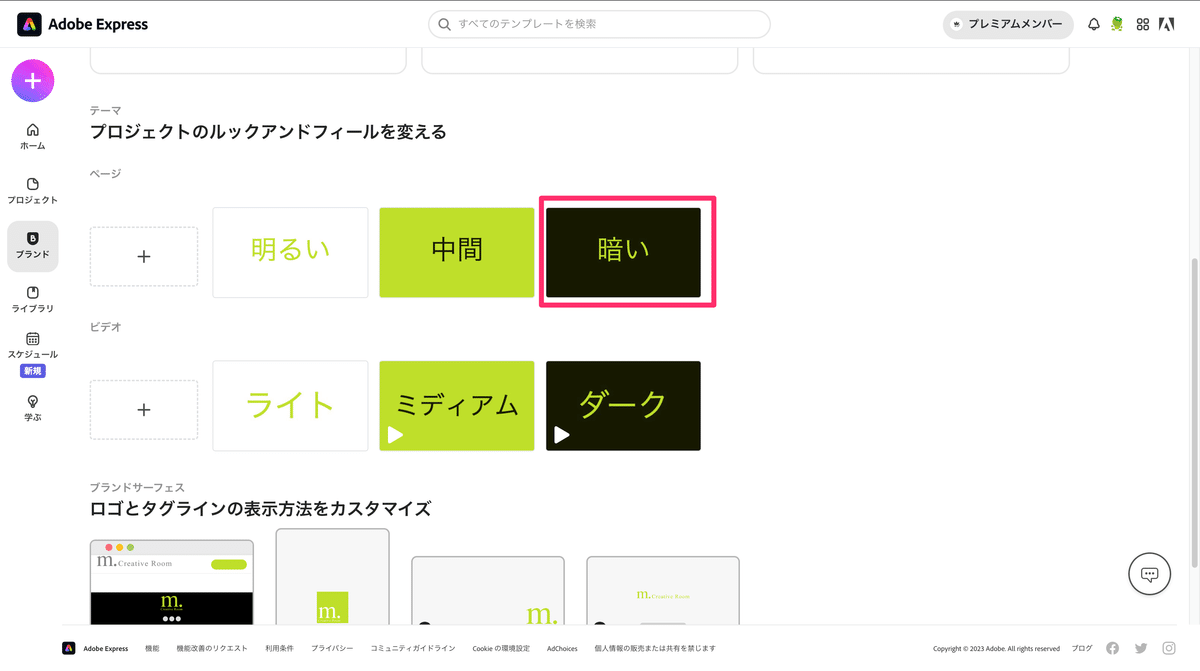Play the ミディアム video theme preview
This screenshot has width=1200, height=671.
(x=395, y=435)
